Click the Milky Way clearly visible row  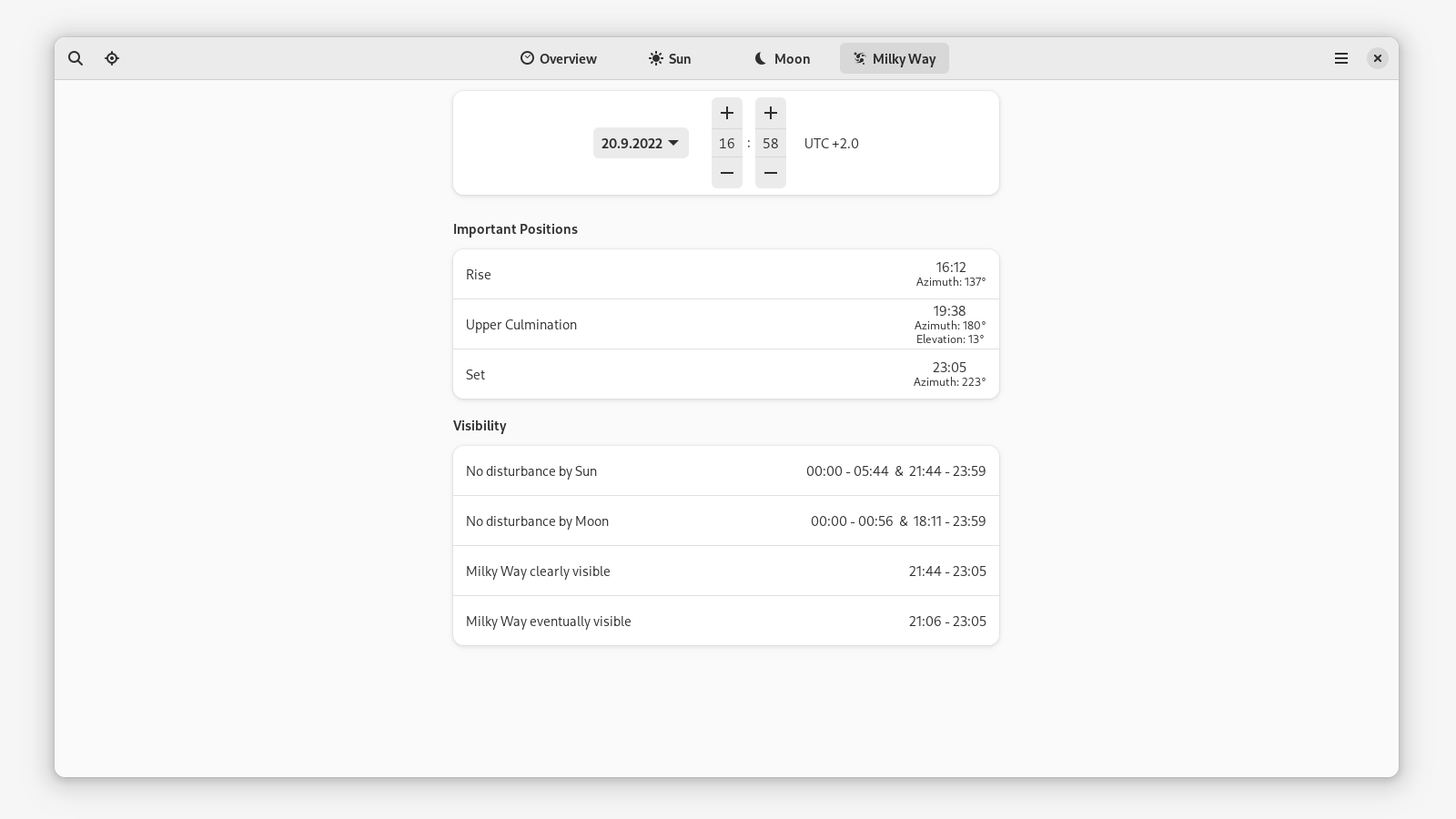[725, 571]
